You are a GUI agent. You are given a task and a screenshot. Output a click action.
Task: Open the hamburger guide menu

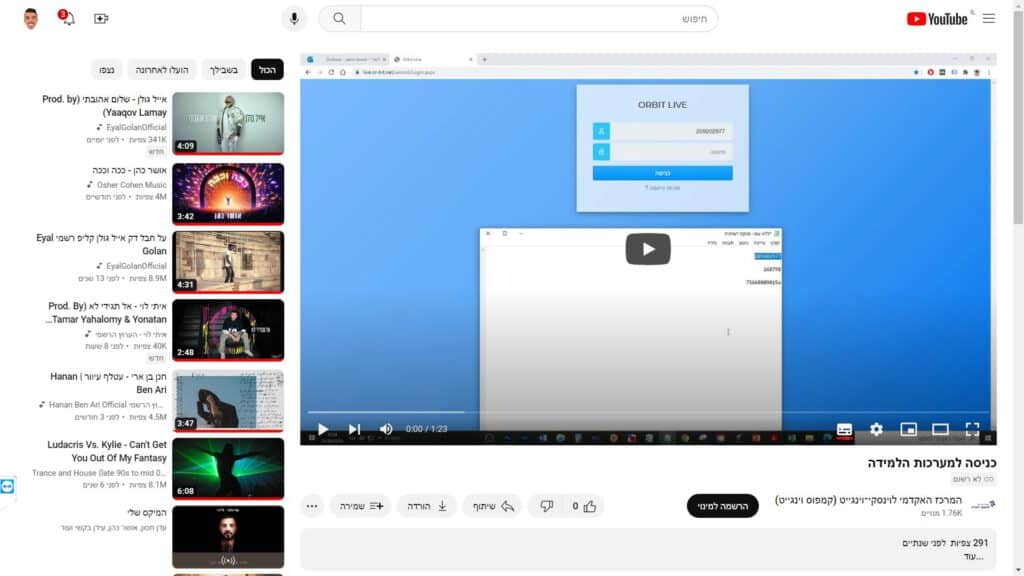[989, 19]
